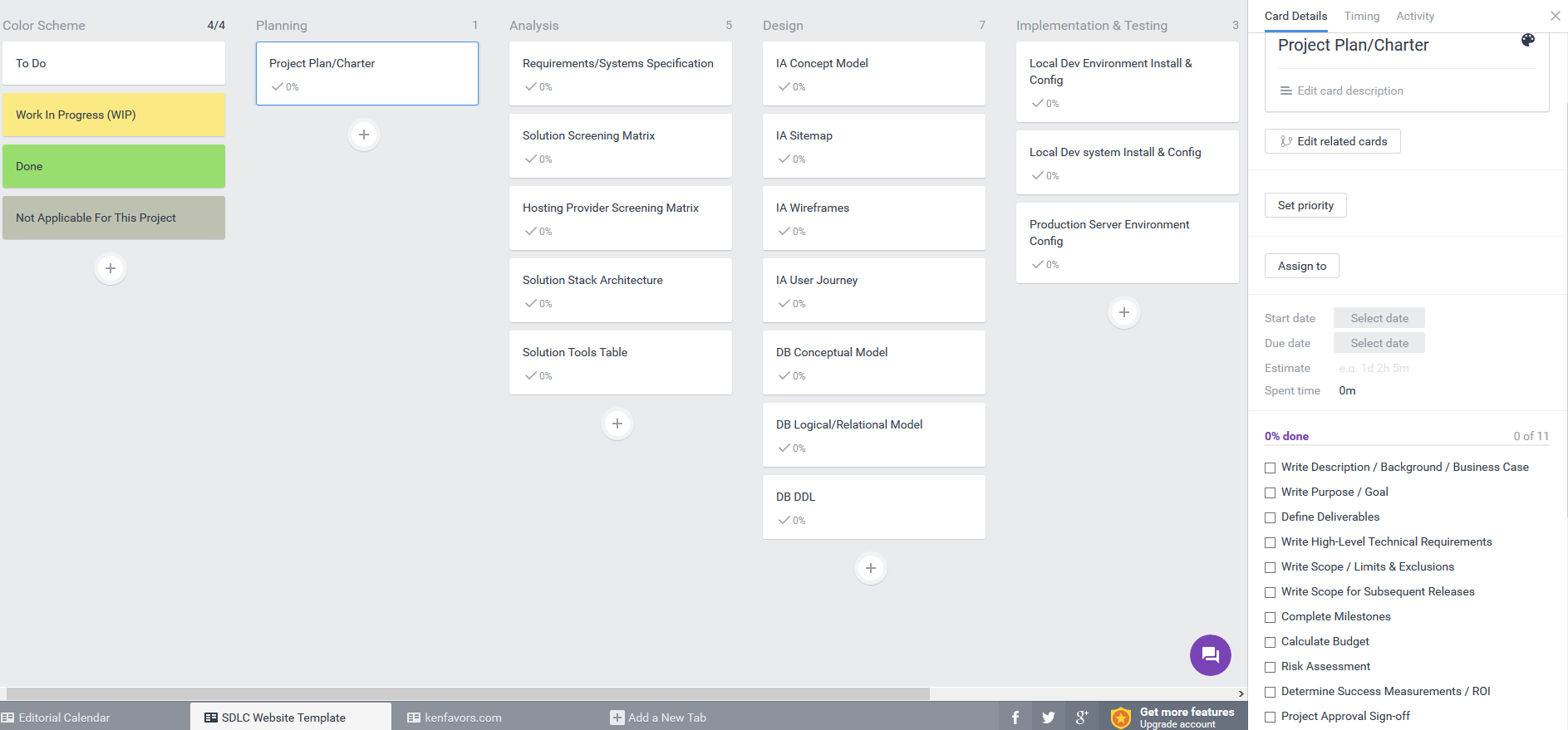
Task: Click the branch icon on Edit related cards
Action: click(x=1286, y=141)
